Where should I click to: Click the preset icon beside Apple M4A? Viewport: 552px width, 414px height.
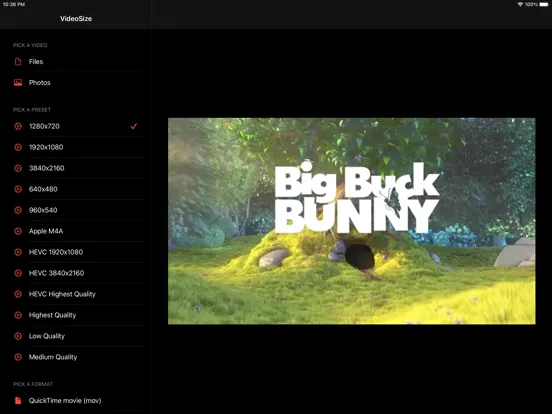click(18, 231)
